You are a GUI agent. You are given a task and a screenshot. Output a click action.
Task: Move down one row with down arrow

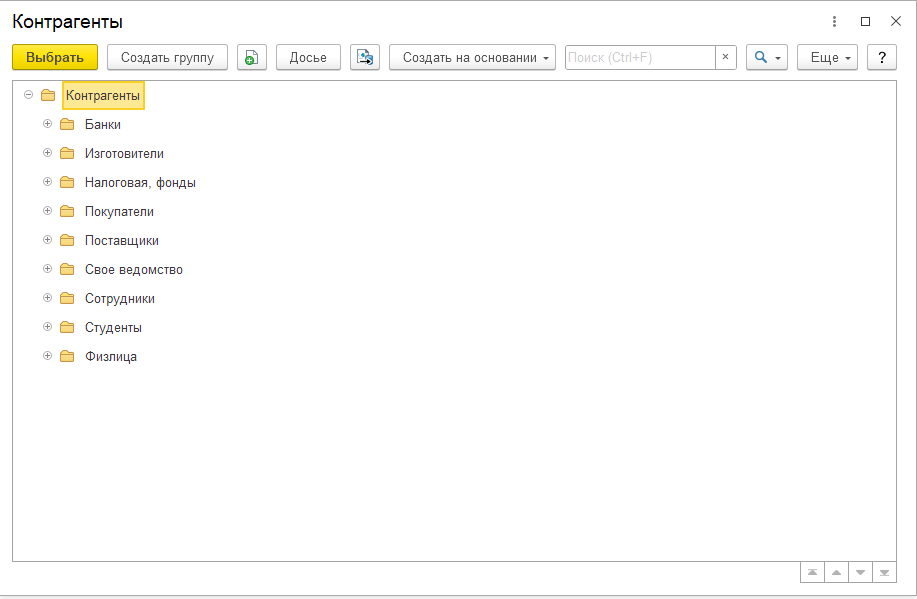[860, 573]
